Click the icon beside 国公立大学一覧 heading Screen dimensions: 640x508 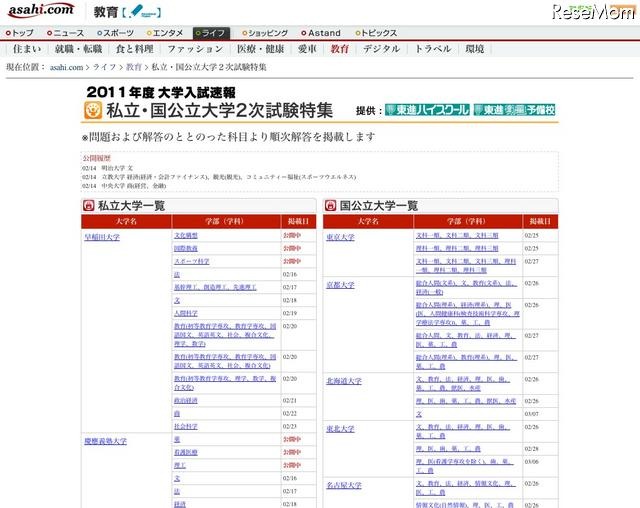click(x=332, y=205)
